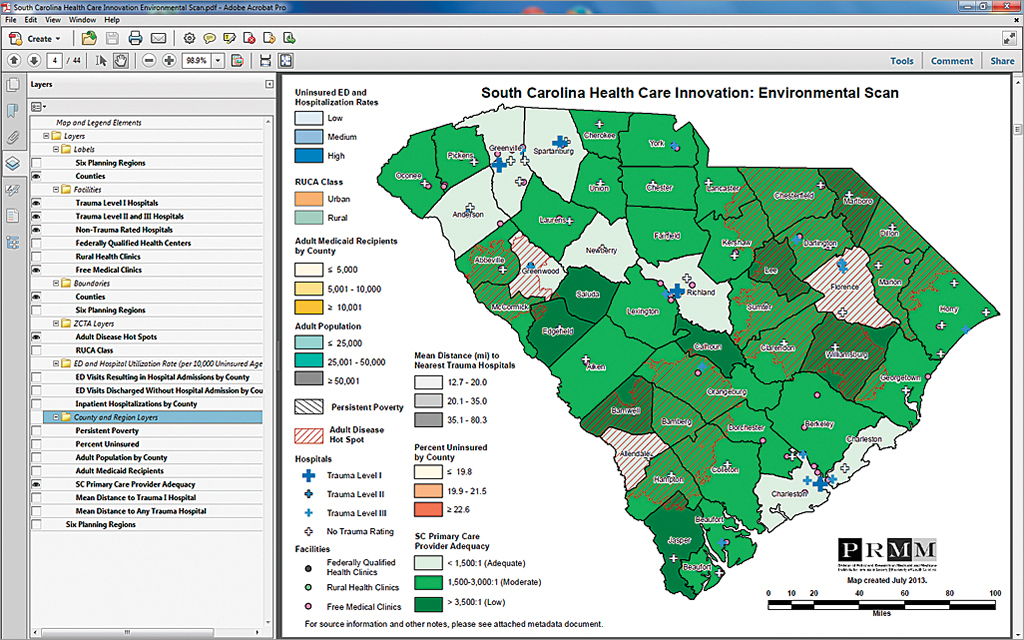
Task: Click the Save floppy disk icon
Action: [x=112, y=39]
